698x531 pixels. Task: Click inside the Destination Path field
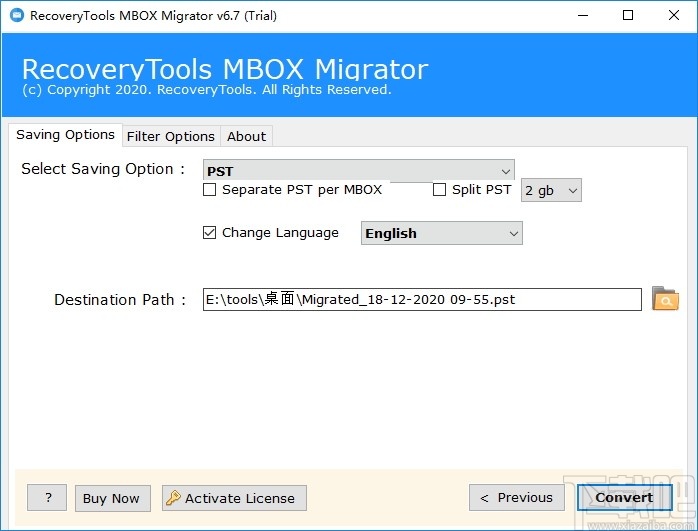click(x=422, y=300)
